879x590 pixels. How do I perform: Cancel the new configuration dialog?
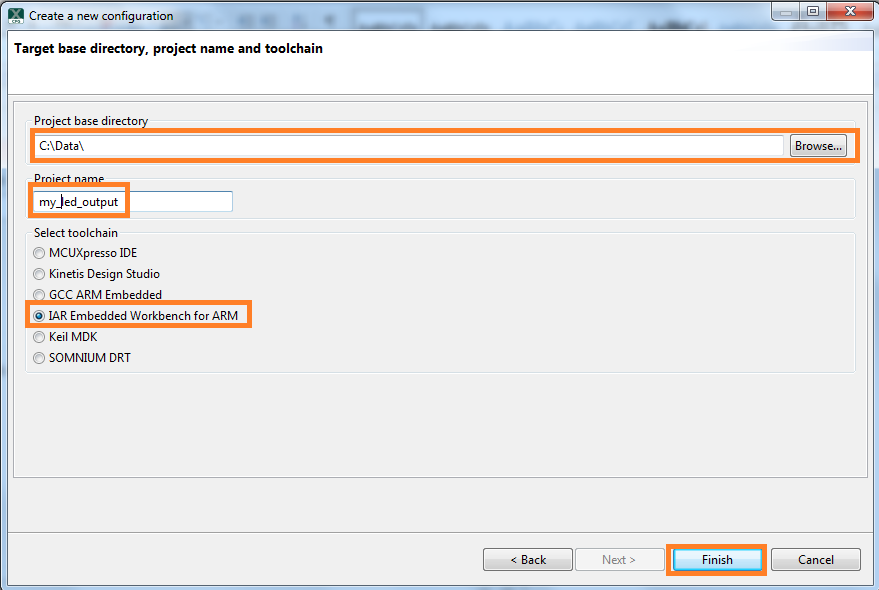click(x=816, y=560)
